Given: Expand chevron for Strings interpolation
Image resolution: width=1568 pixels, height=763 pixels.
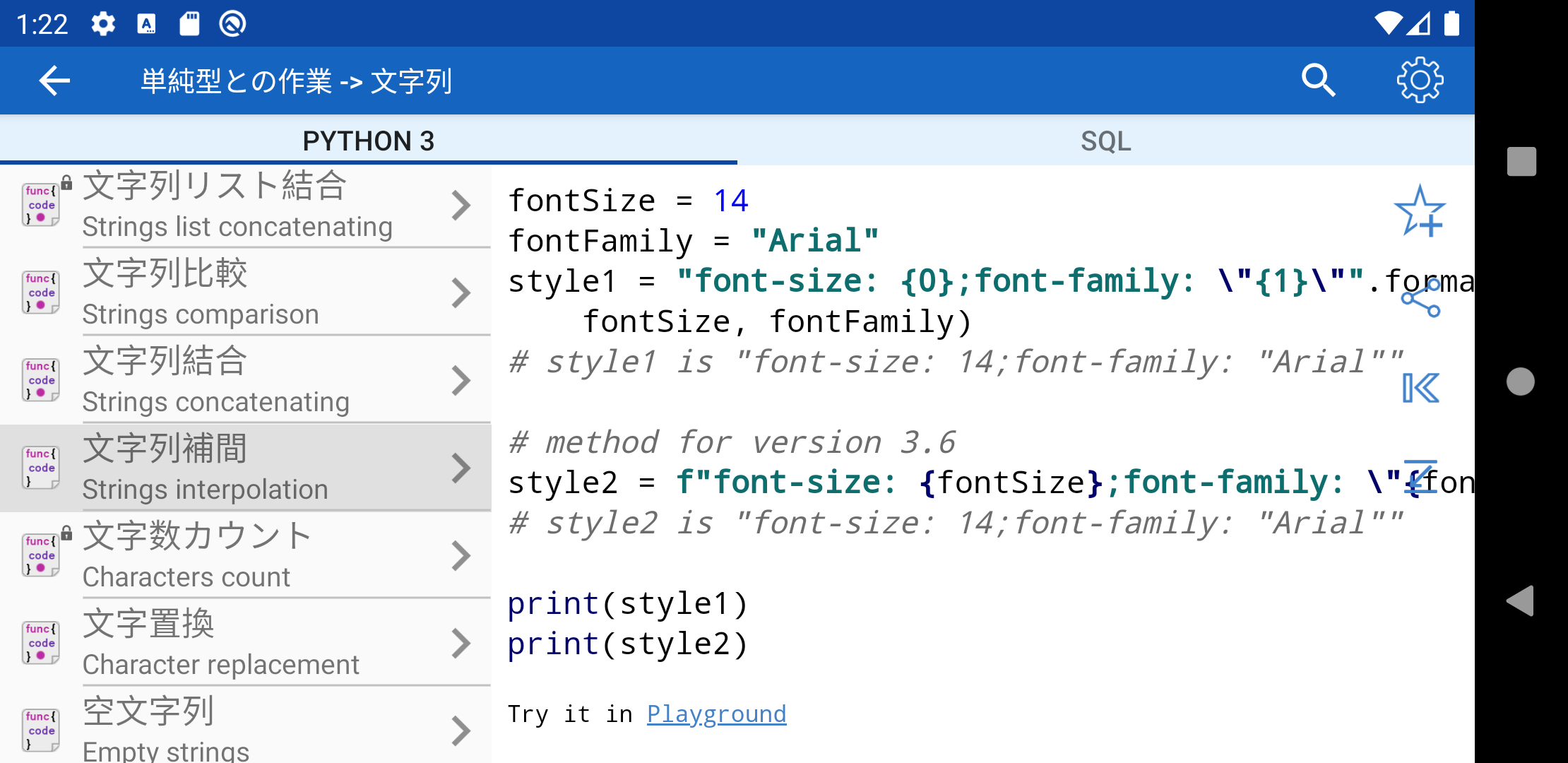Looking at the screenshot, I should coord(461,468).
